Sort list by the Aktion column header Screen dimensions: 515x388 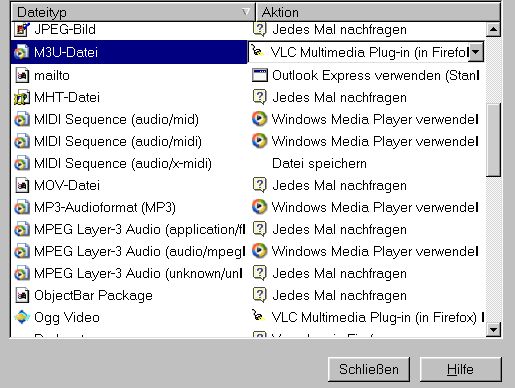tap(378, 12)
